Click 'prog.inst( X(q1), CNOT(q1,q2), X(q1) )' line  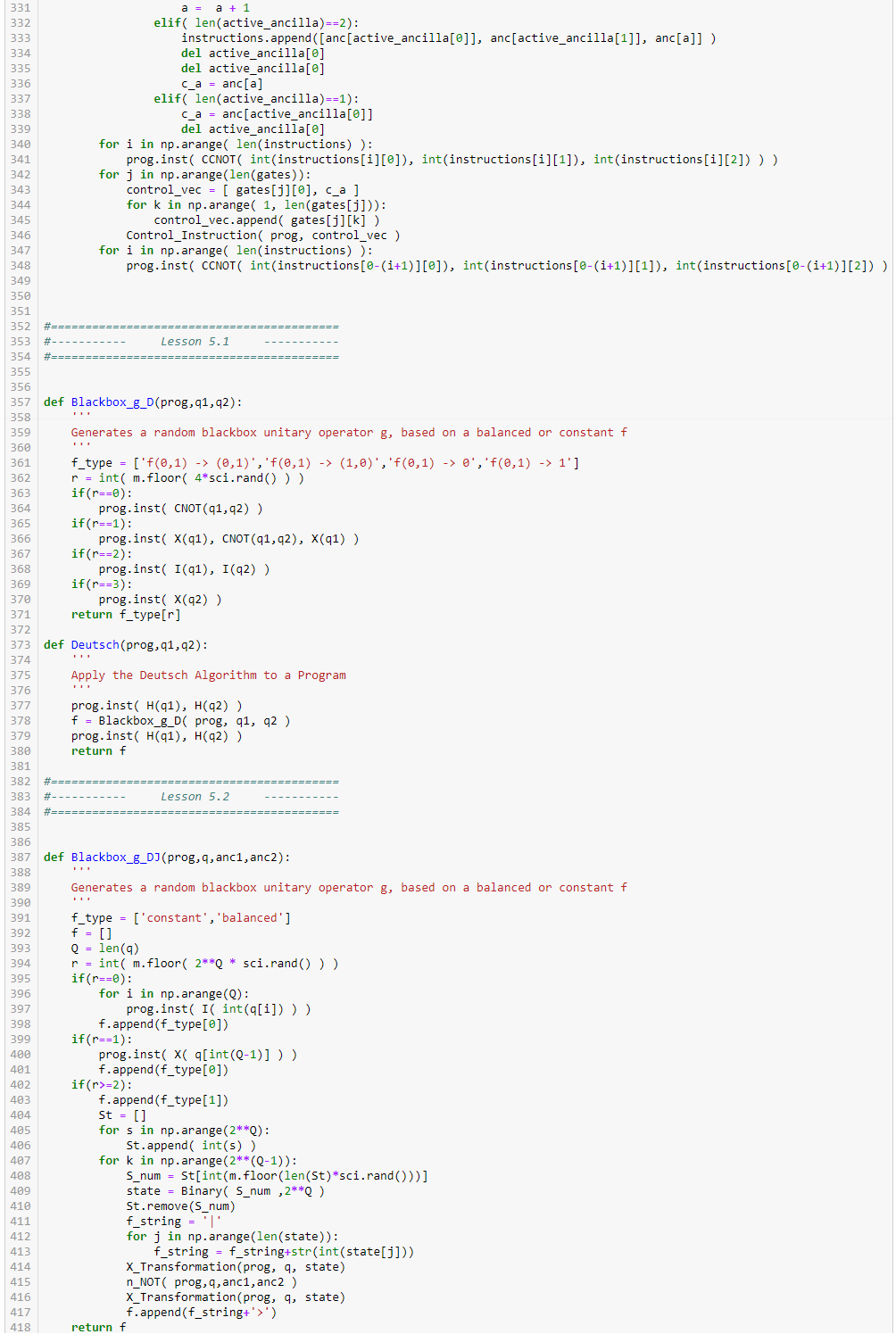[x=229, y=539]
